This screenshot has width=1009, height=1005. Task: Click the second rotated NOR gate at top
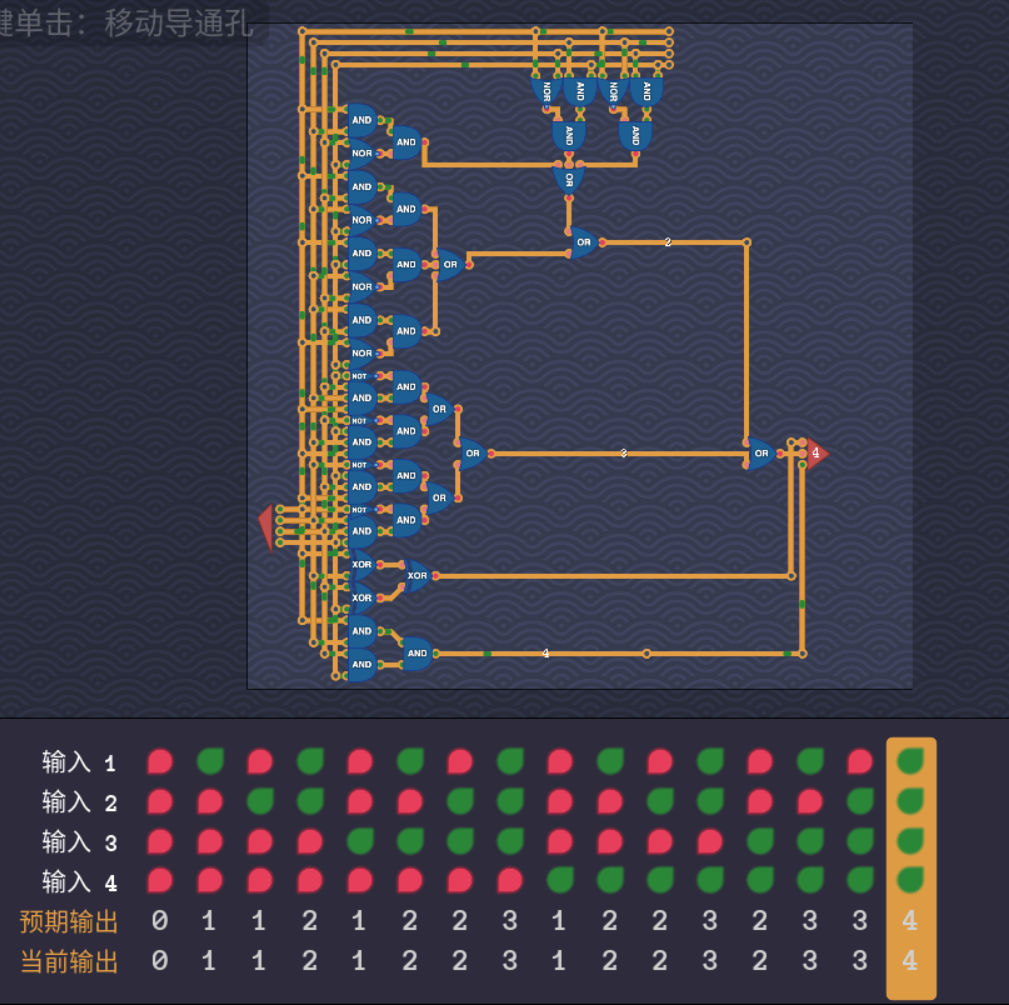click(x=613, y=92)
